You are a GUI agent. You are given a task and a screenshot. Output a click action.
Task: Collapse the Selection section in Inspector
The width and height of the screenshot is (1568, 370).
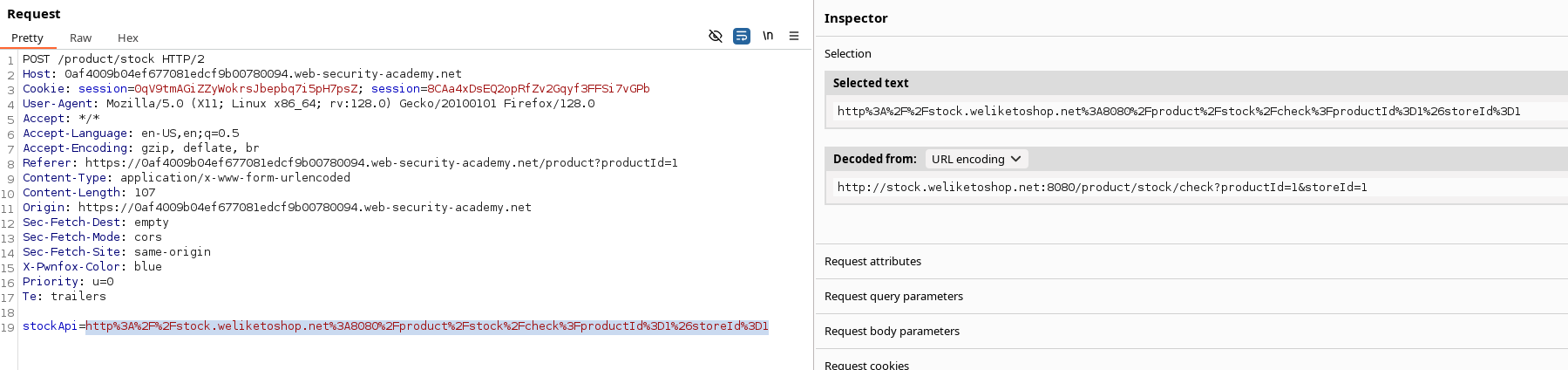pyautogui.click(x=847, y=53)
